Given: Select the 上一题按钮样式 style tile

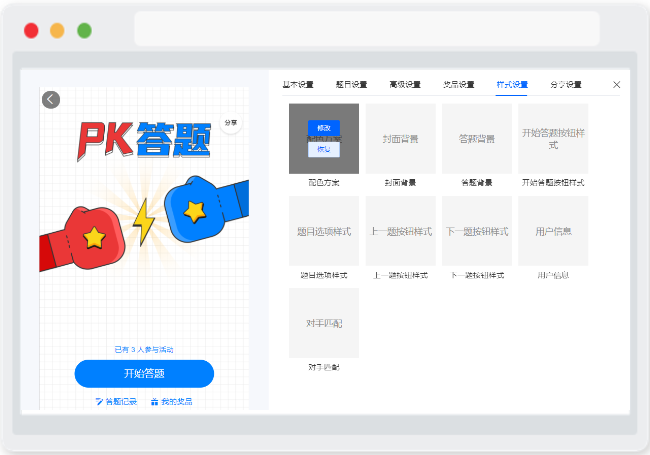Looking at the screenshot, I should [x=400, y=231].
